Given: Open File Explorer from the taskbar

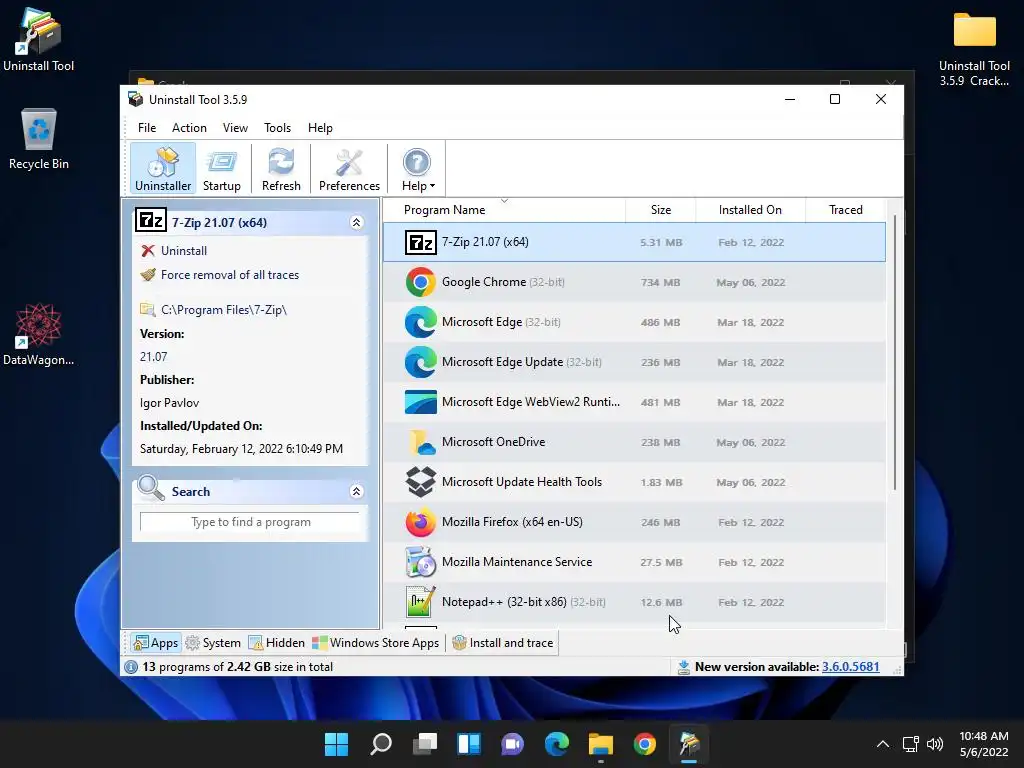Looking at the screenshot, I should pos(601,744).
